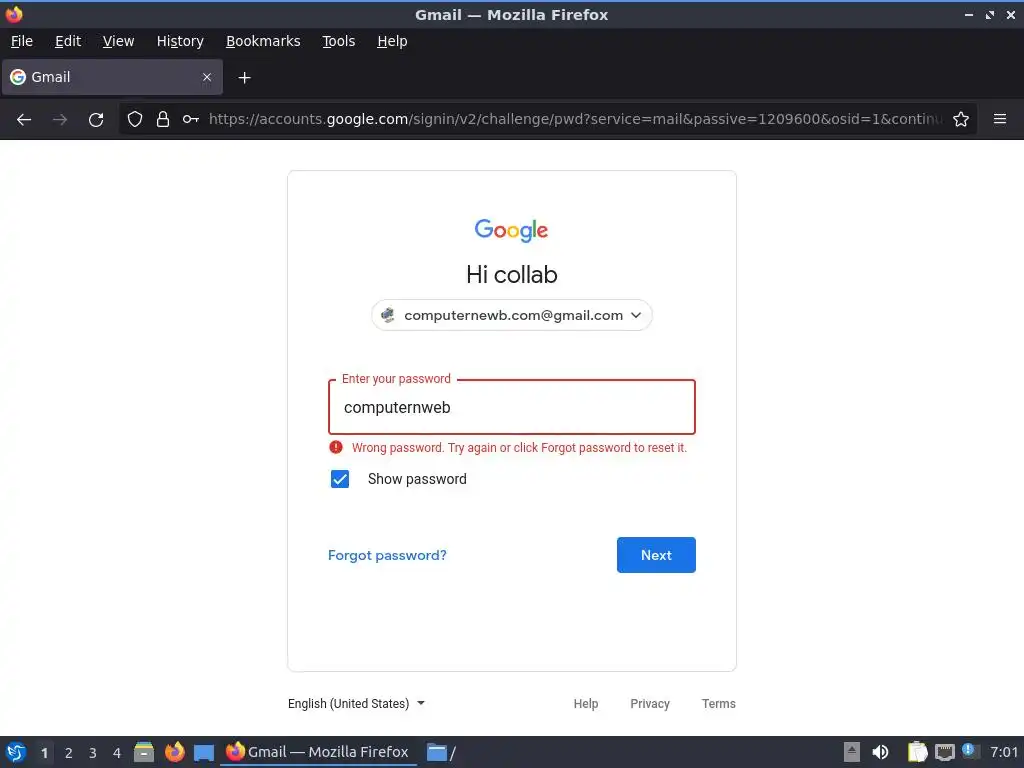The width and height of the screenshot is (1024, 768).
Task: Maximize the Firefox window
Action: (990, 14)
